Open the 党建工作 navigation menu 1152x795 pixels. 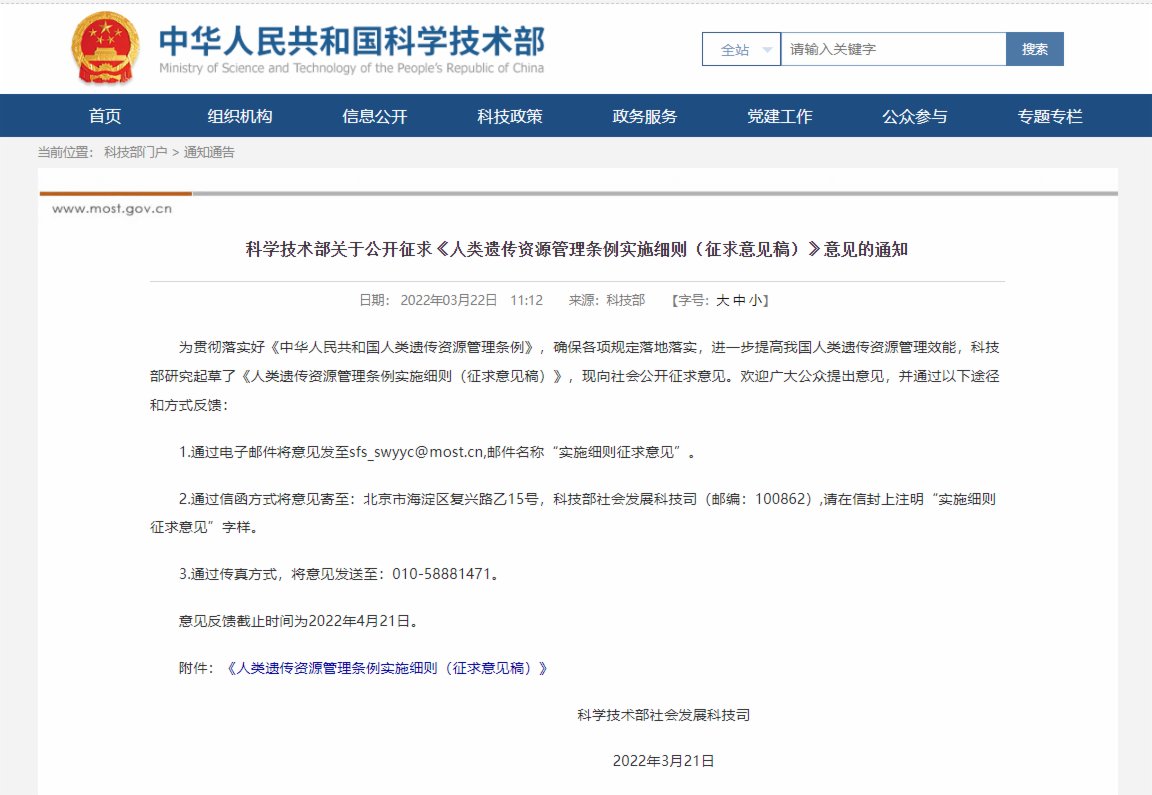pyautogui.click(x=779, y=116)
